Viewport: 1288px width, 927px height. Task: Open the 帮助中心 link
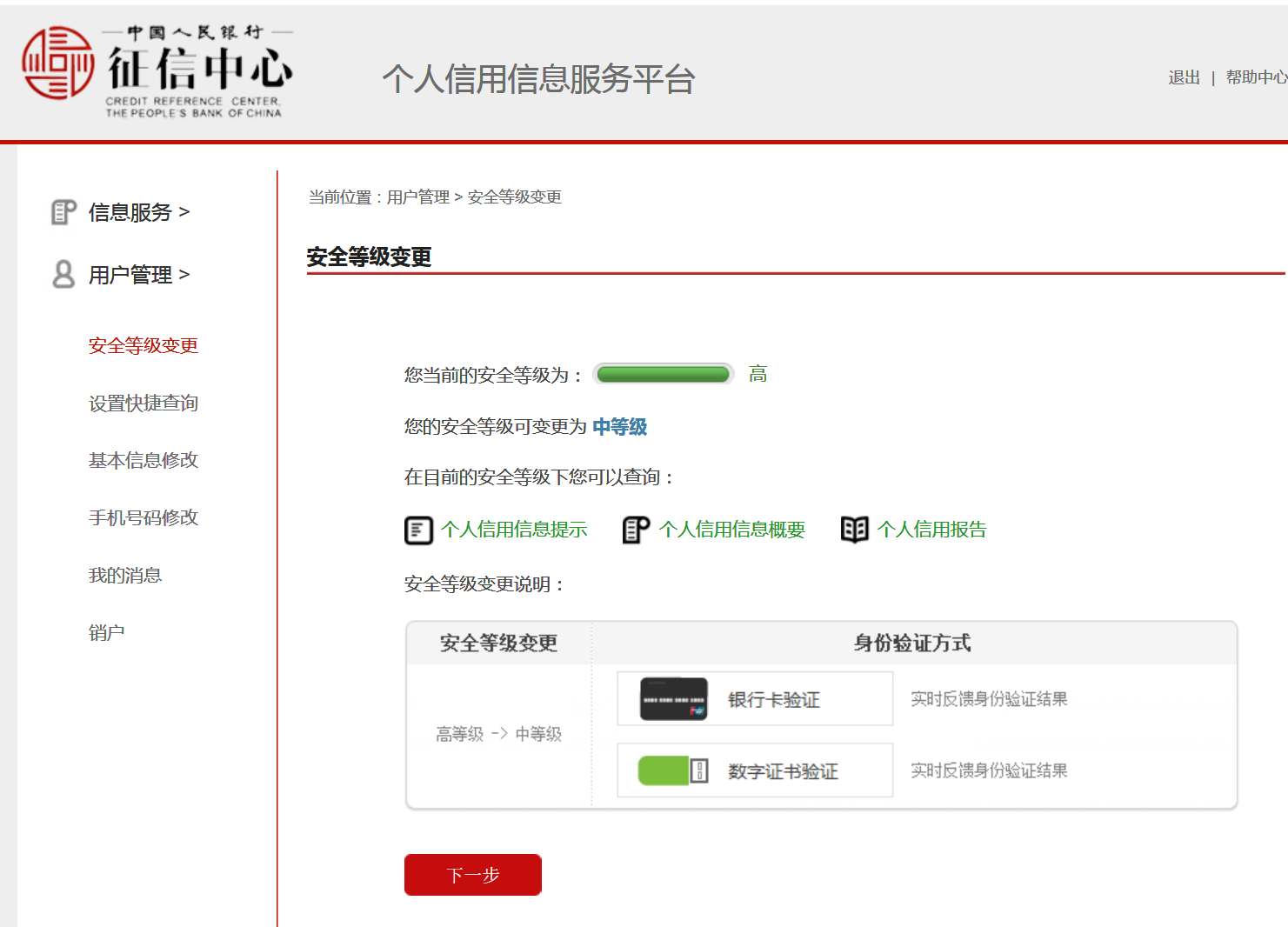point(1255,77)
